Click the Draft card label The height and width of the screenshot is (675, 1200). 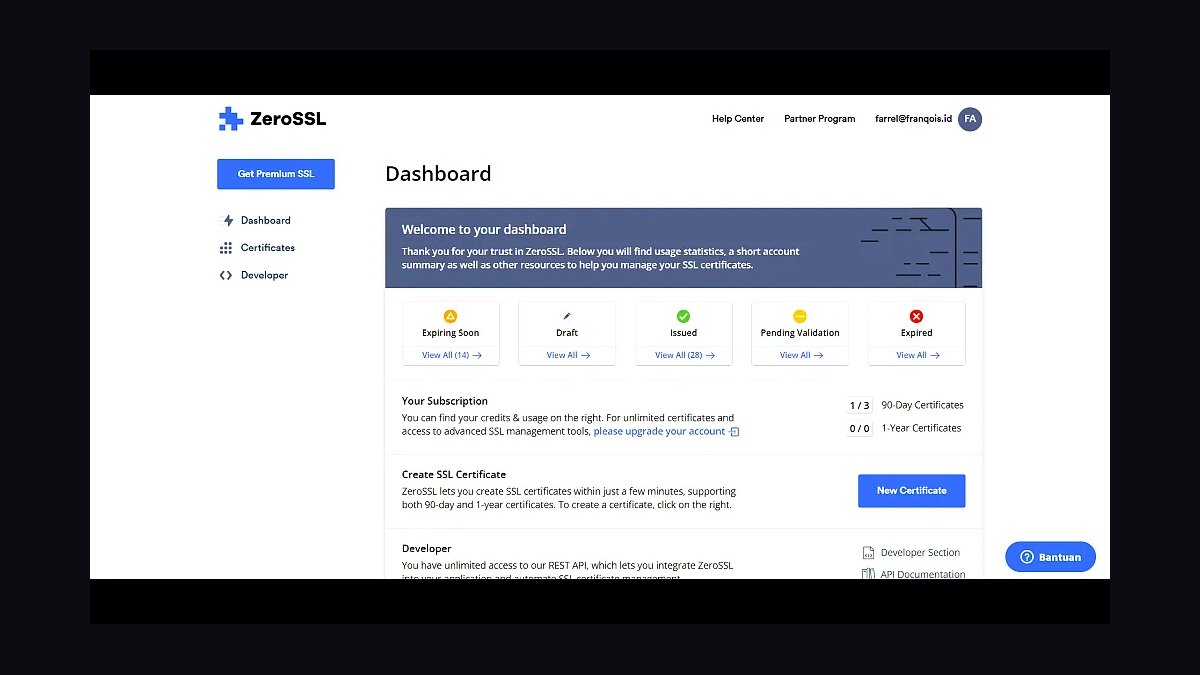coord(567,333)
